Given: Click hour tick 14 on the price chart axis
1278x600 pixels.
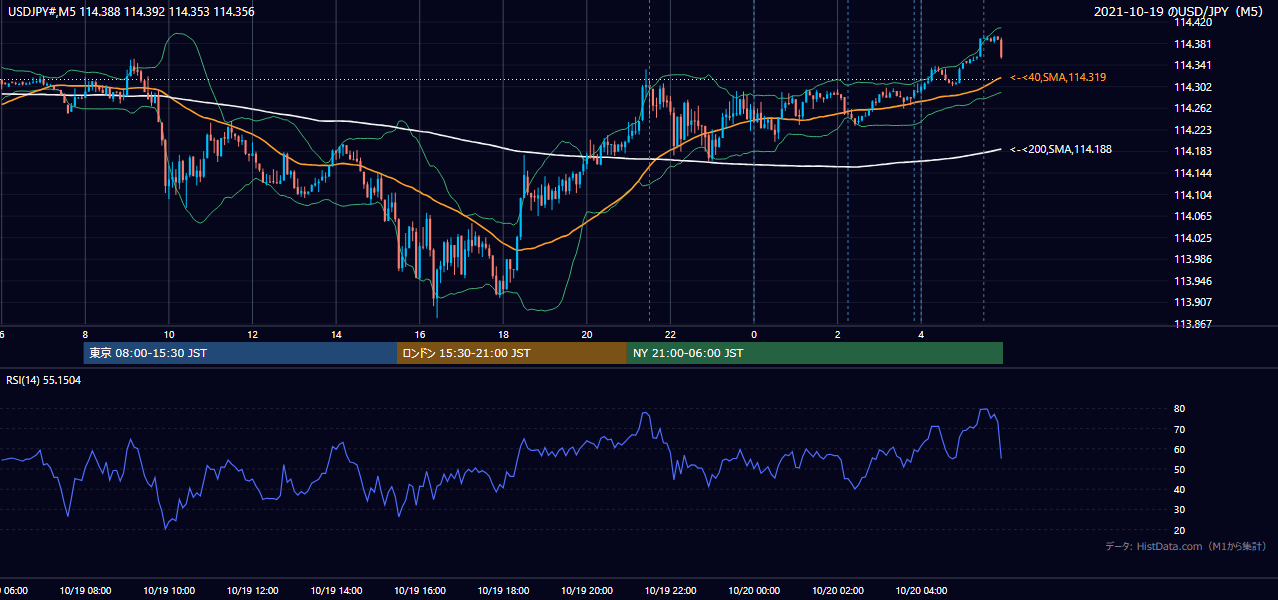Looking at the screenshot, I should (336, 334).
